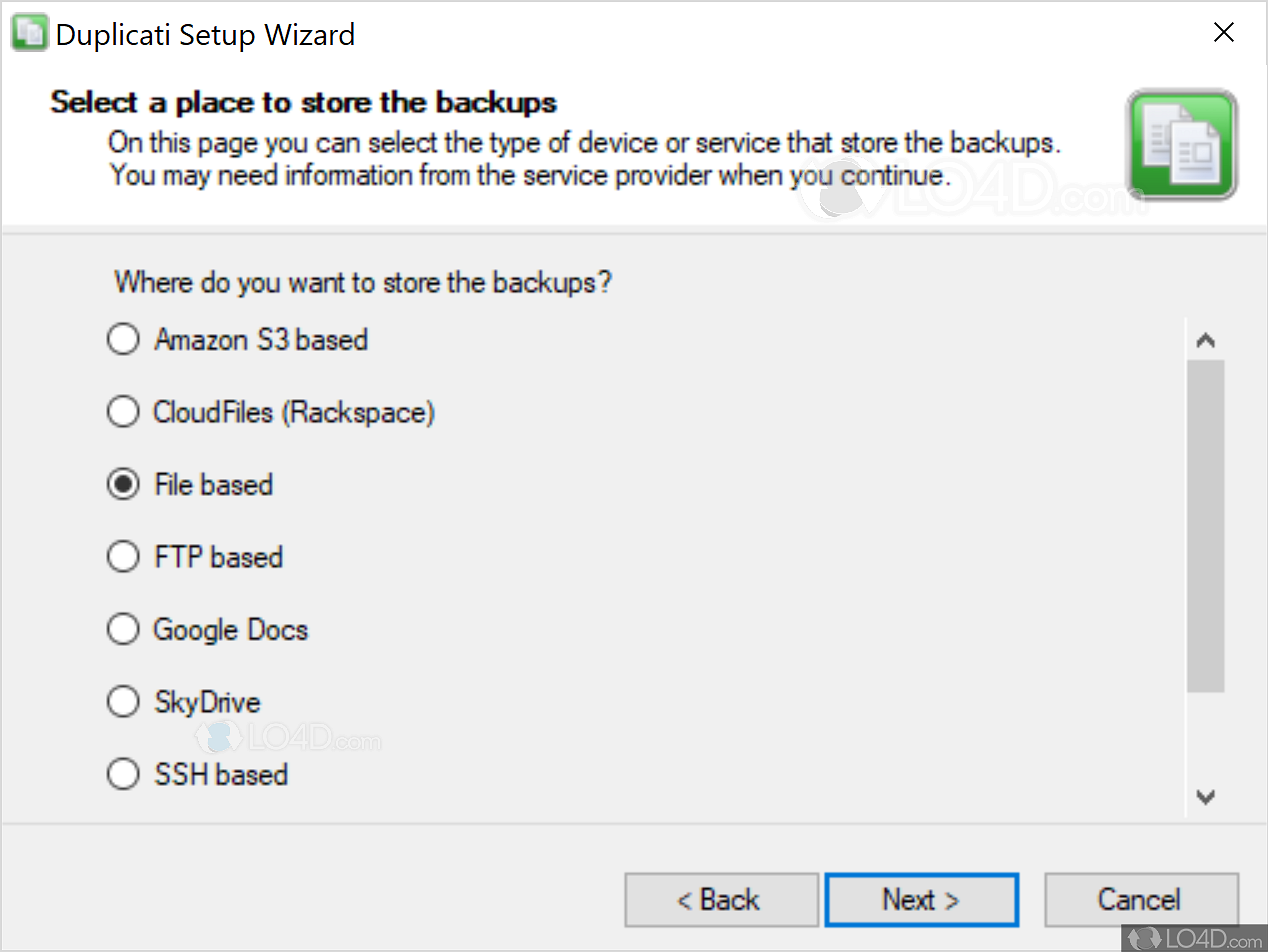Click the "FTP based" label text
The width and height of the screenshot is (1268, 952).
tap(219, 557)
